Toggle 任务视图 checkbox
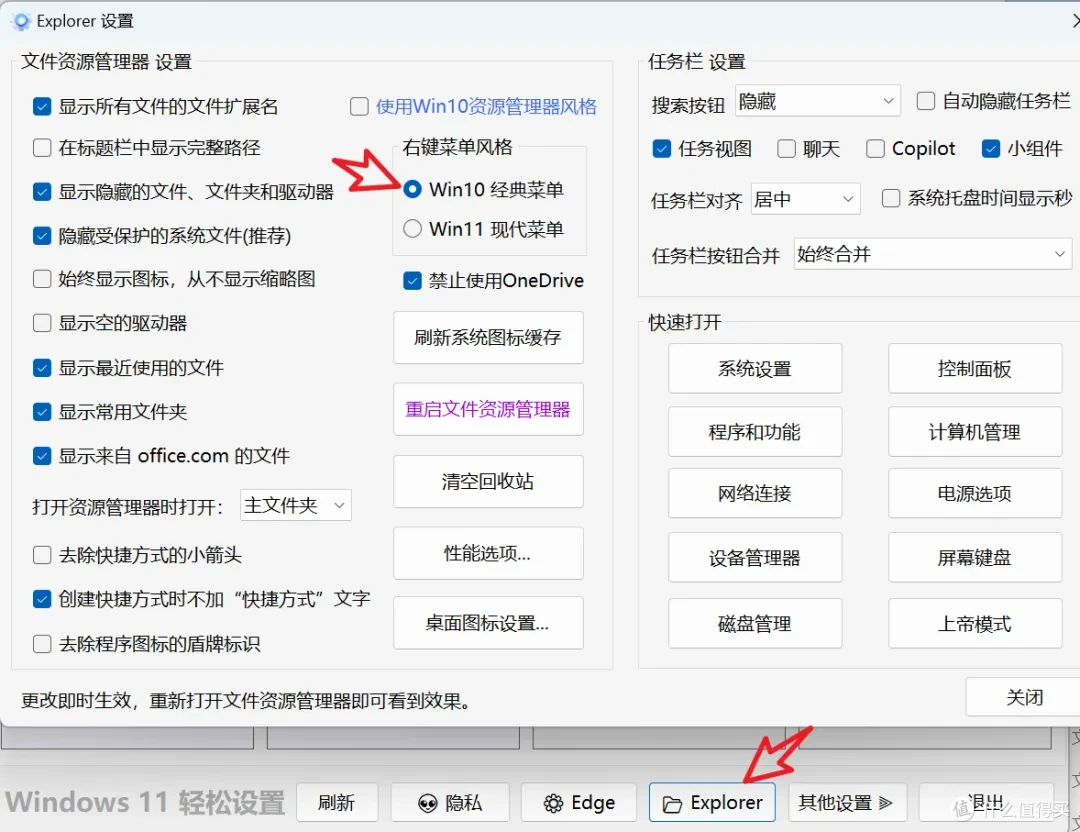 pos(661,149)
